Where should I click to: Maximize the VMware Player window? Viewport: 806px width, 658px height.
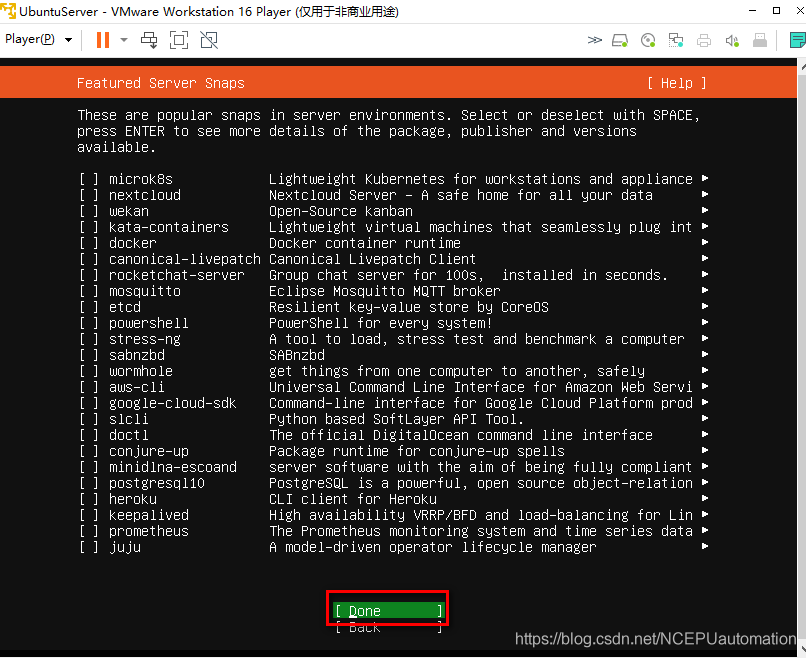[777, 11]
